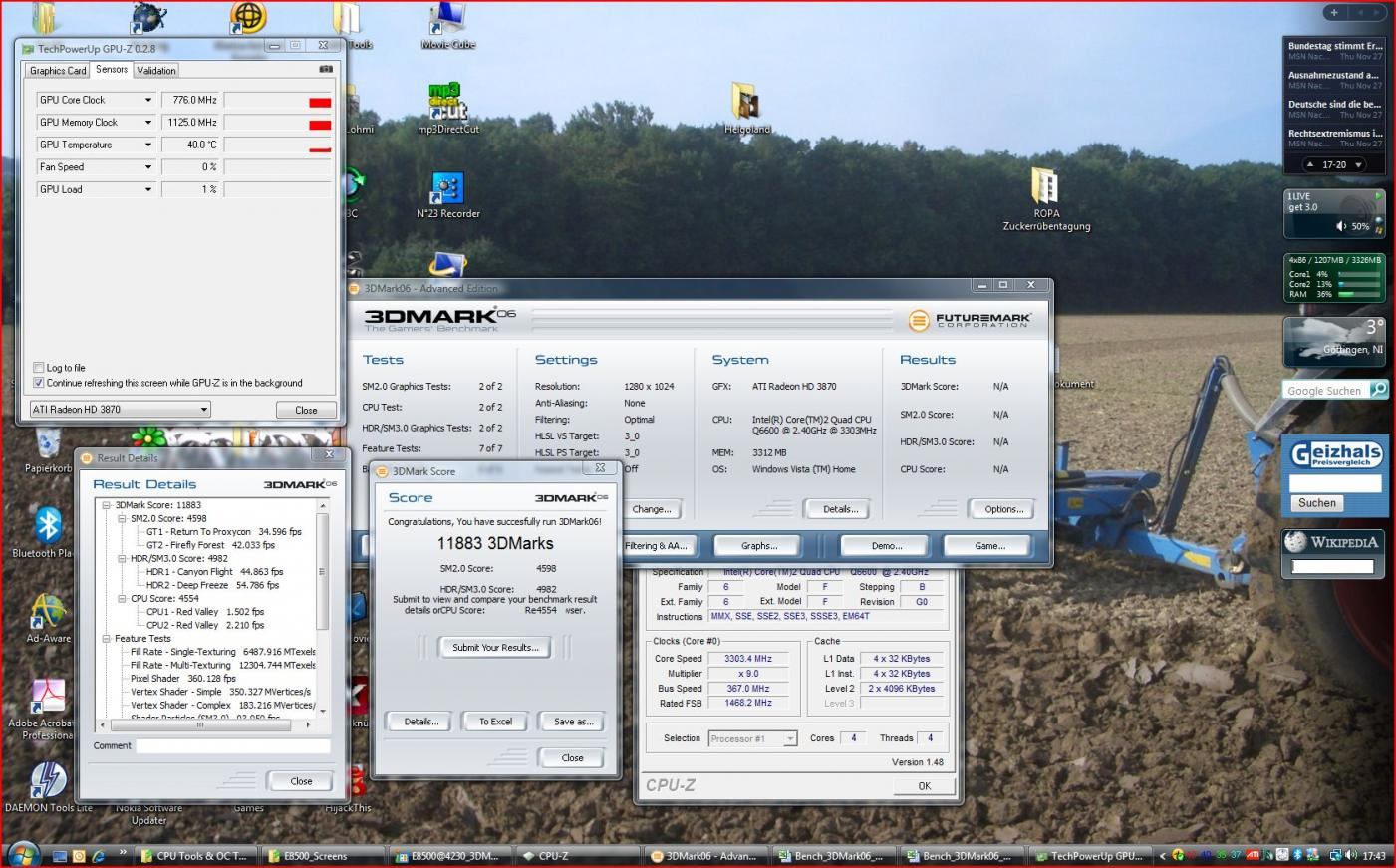Screen dimensions: 1396x868
Task: Click the Options button under Results
Action: coord(1003,509)
